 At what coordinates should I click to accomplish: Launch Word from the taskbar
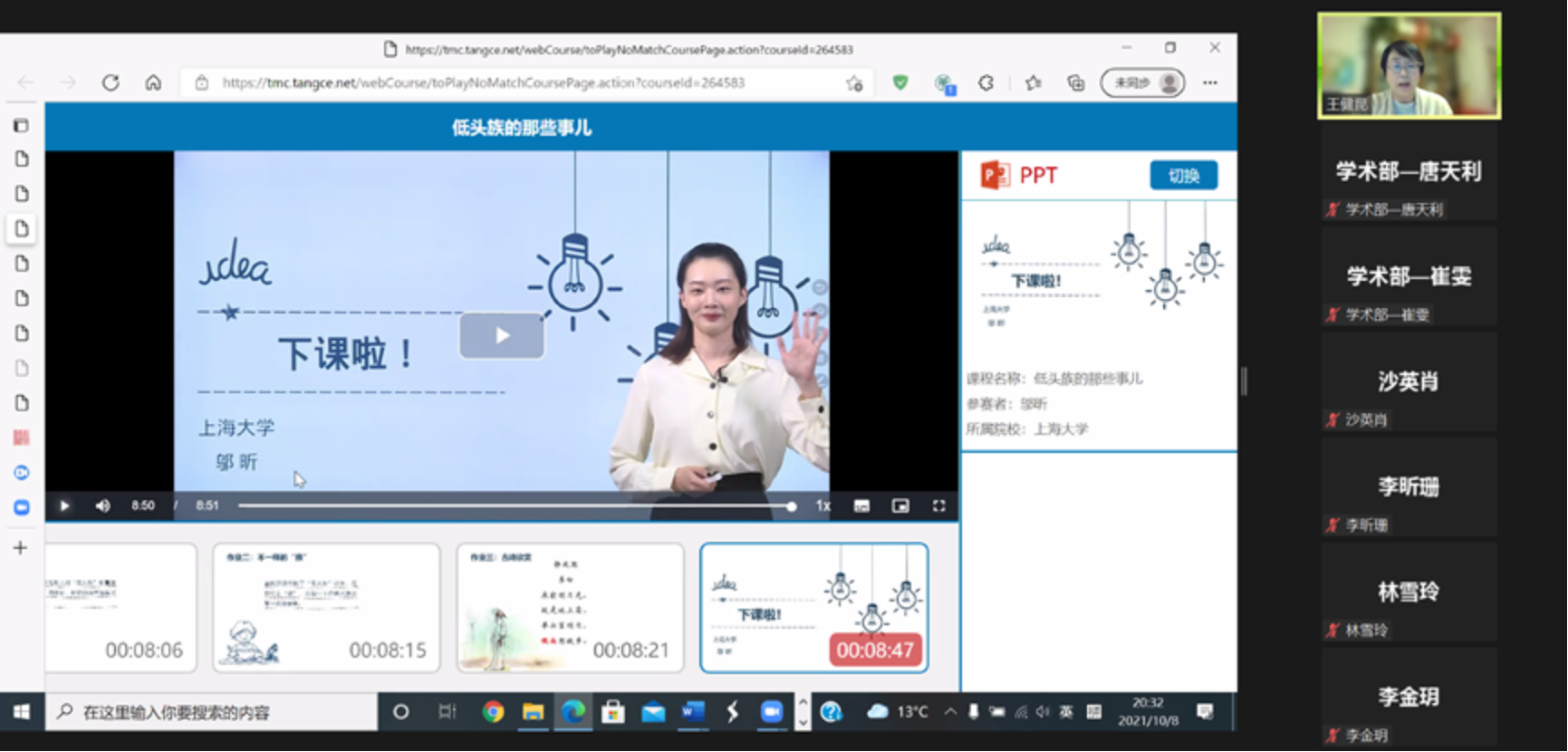[693, 712]
